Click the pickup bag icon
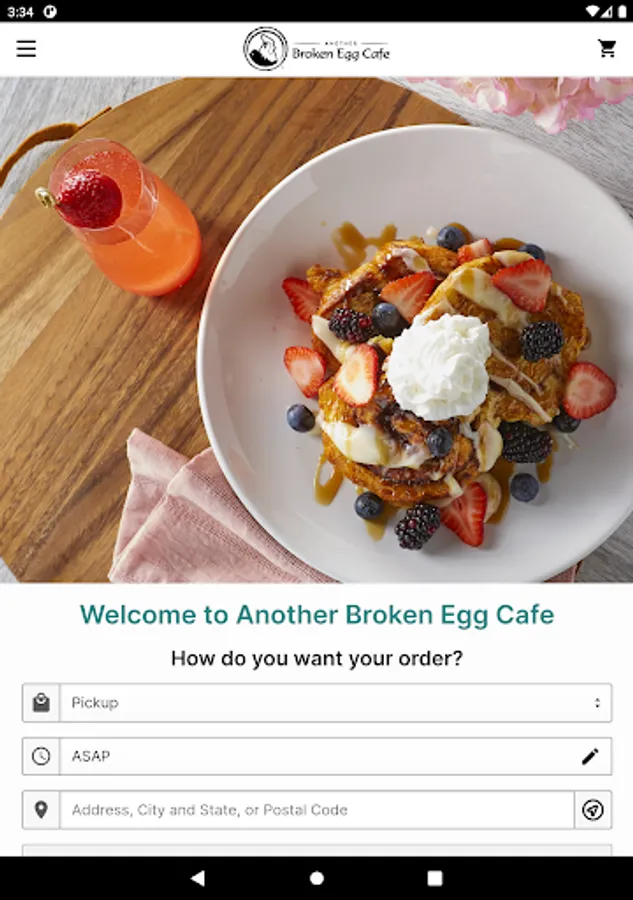The height and width of the screenshot is (900, 633). (x=41, y=703)
